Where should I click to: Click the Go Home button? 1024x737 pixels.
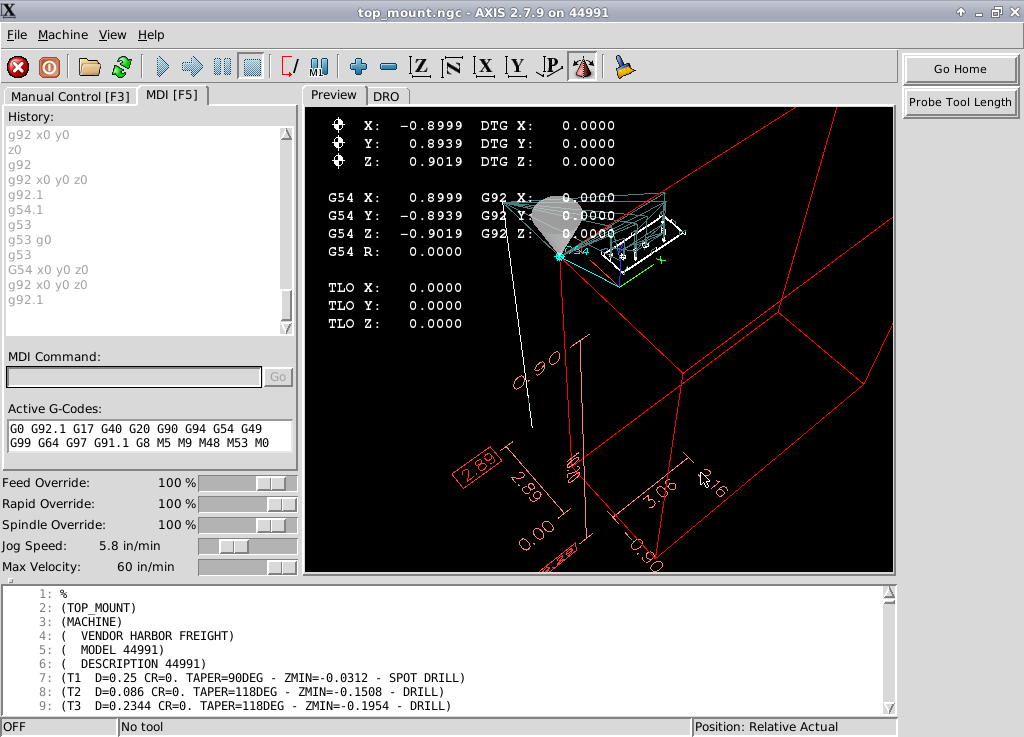coord(960,69)
